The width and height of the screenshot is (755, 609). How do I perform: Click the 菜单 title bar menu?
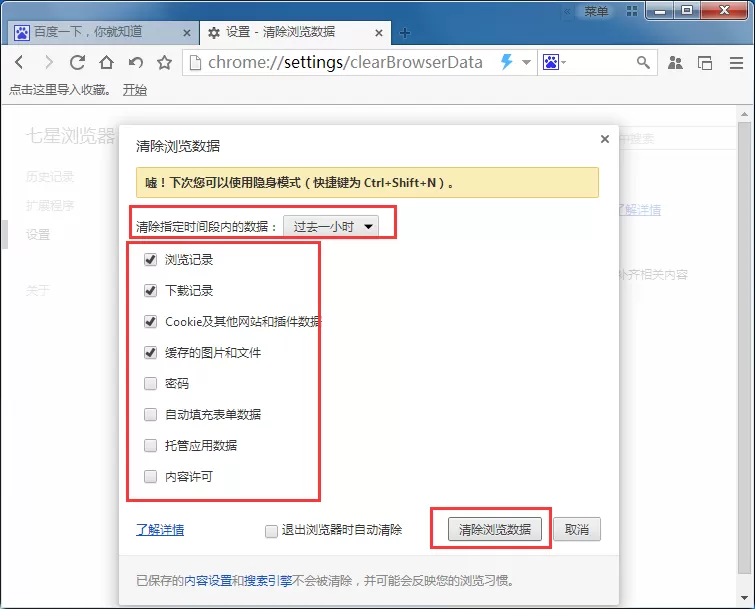pos(596,11)
